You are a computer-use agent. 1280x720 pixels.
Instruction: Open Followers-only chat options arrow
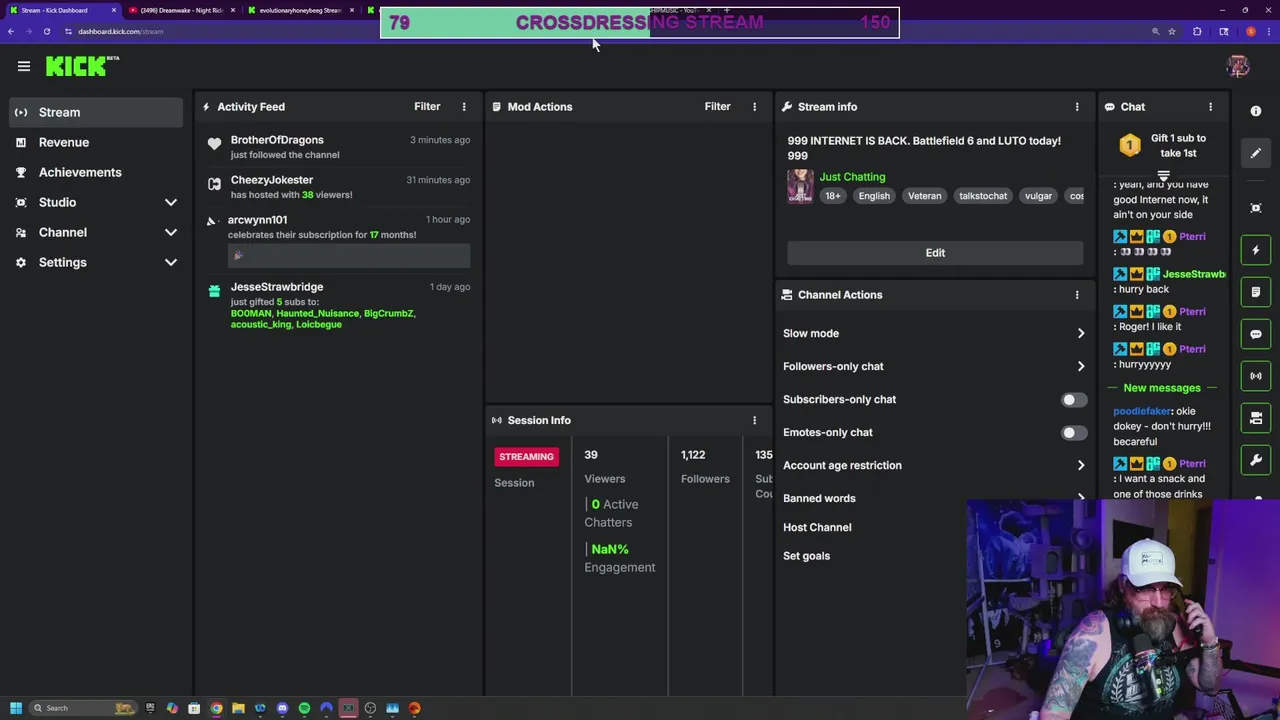(x=1080, y=366)
